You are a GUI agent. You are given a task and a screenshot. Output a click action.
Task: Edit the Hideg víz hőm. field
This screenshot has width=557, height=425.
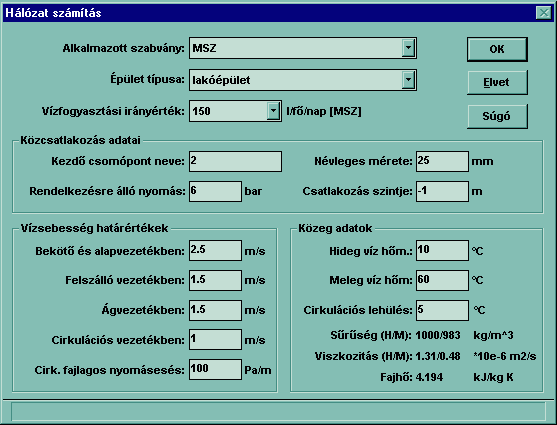(442, 251)
